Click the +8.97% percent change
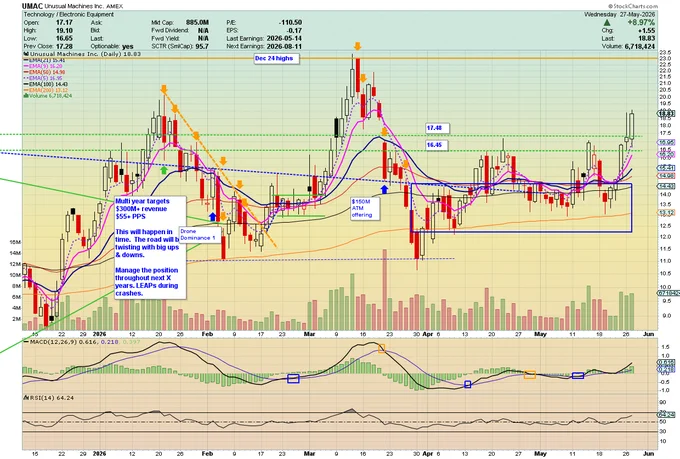The height and width of the screenshot is (459, 680). coord(639,23)
